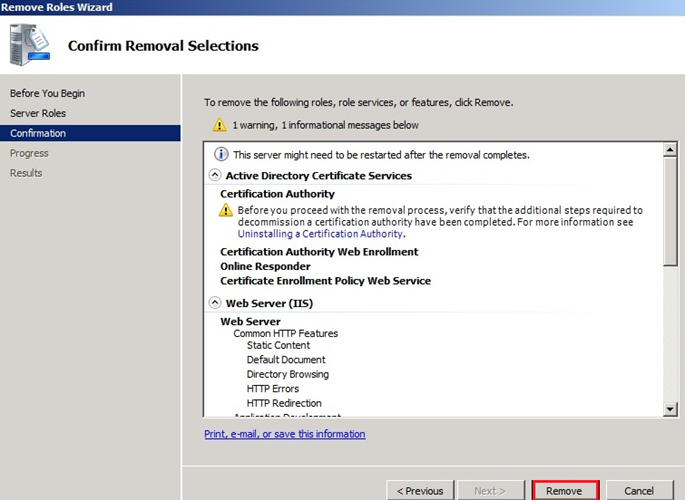Screen dimensions: 685x500
Task: Open the Before You Begin step
Action: [47, 93]
